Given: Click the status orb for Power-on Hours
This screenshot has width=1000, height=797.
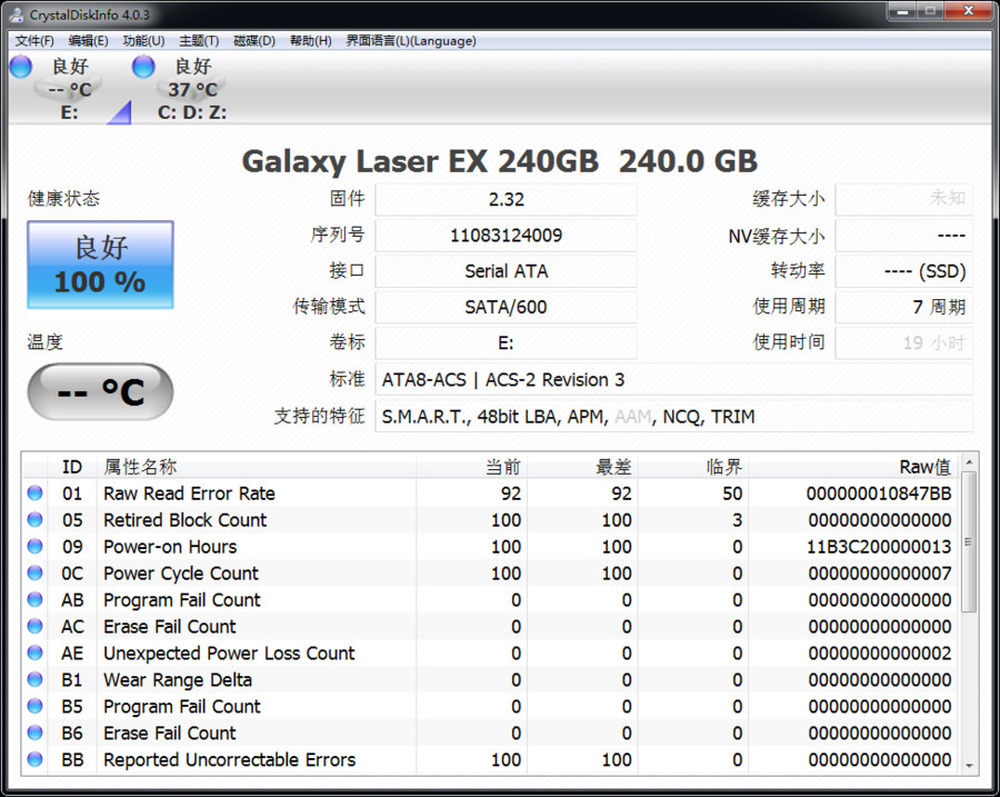Looking at the screenshot, I should click(x=35, y=546).
